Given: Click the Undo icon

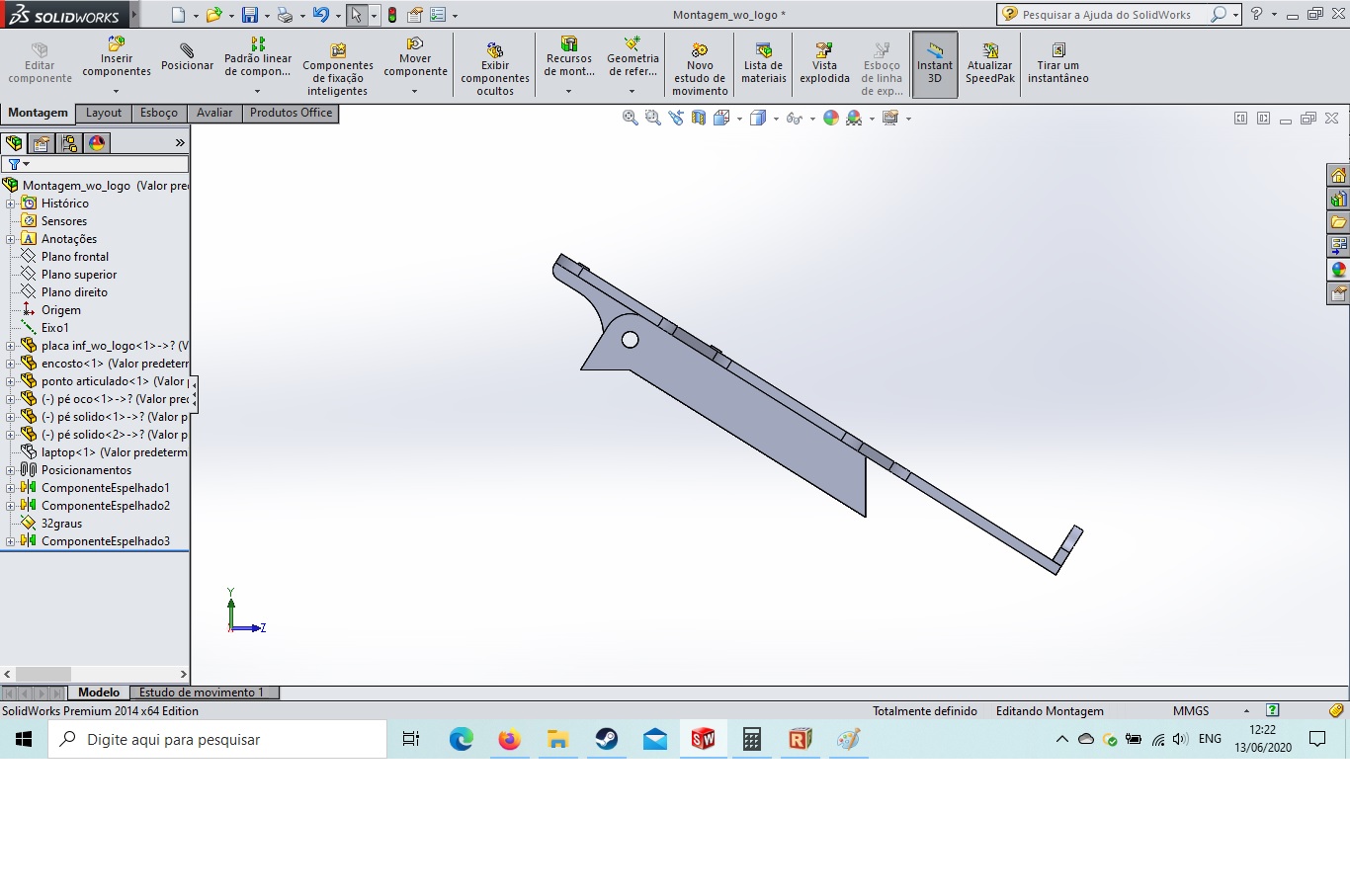Looking at the screenshot, I should pos(320,15).
